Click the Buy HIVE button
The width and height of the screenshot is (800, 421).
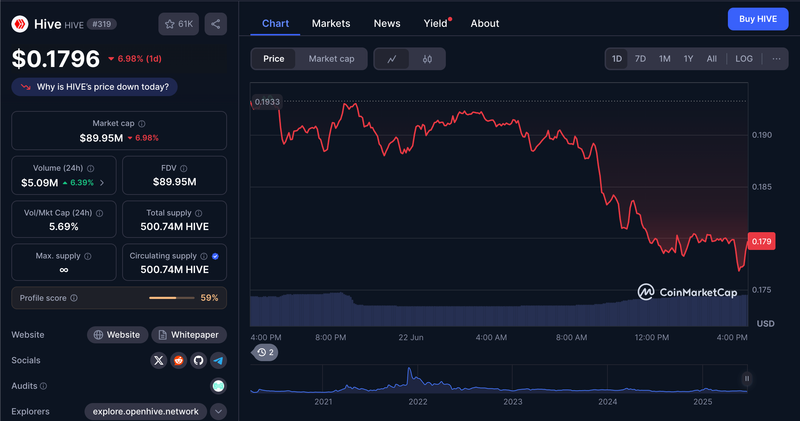tap(758, 19)
